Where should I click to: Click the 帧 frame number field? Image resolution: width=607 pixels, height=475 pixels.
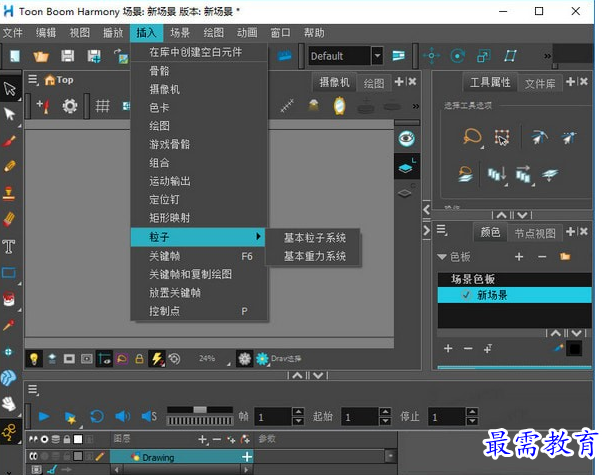[x=273, y=417]
